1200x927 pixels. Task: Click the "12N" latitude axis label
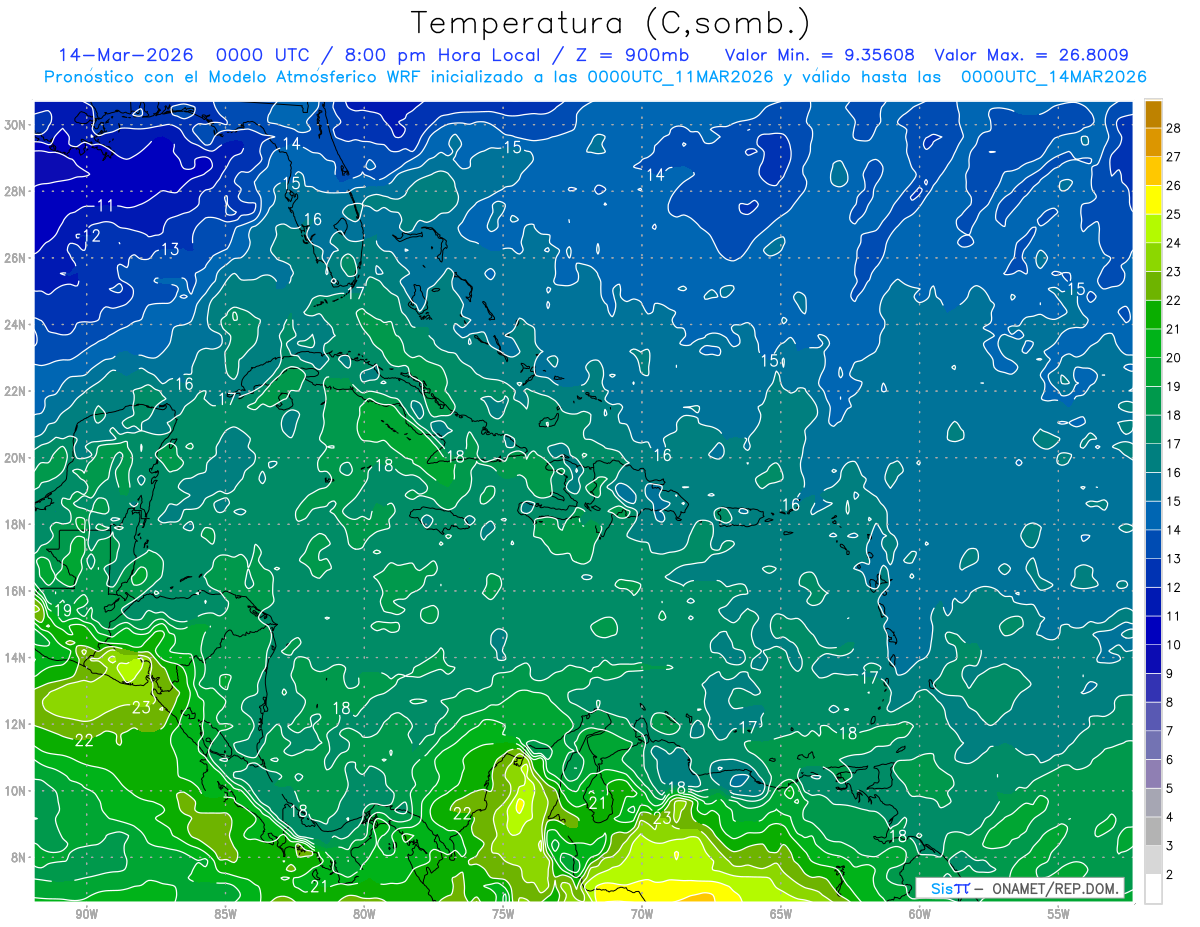click(17, 724)
